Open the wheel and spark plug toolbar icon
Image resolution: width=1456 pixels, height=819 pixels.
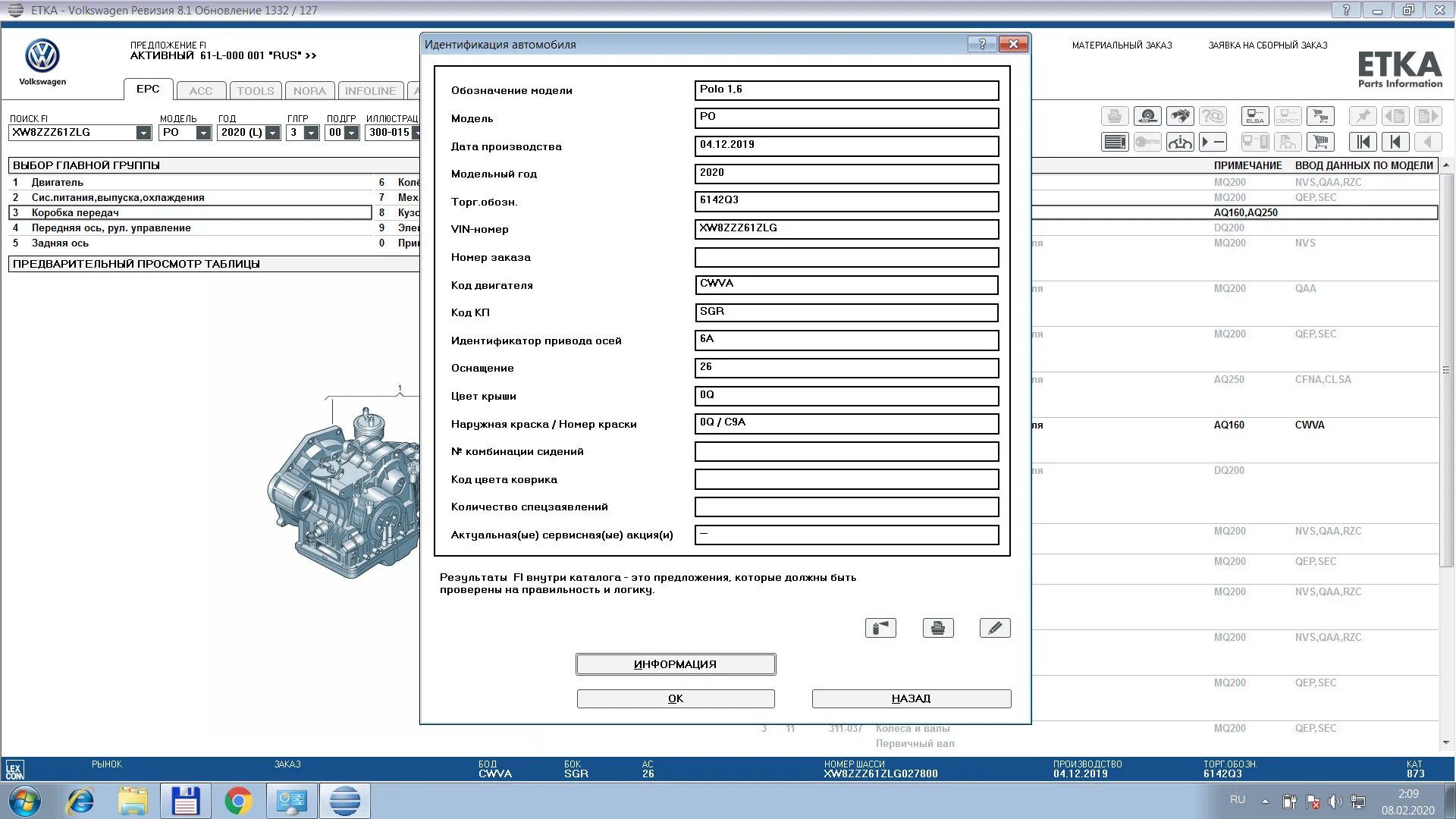coord(1147,116)
